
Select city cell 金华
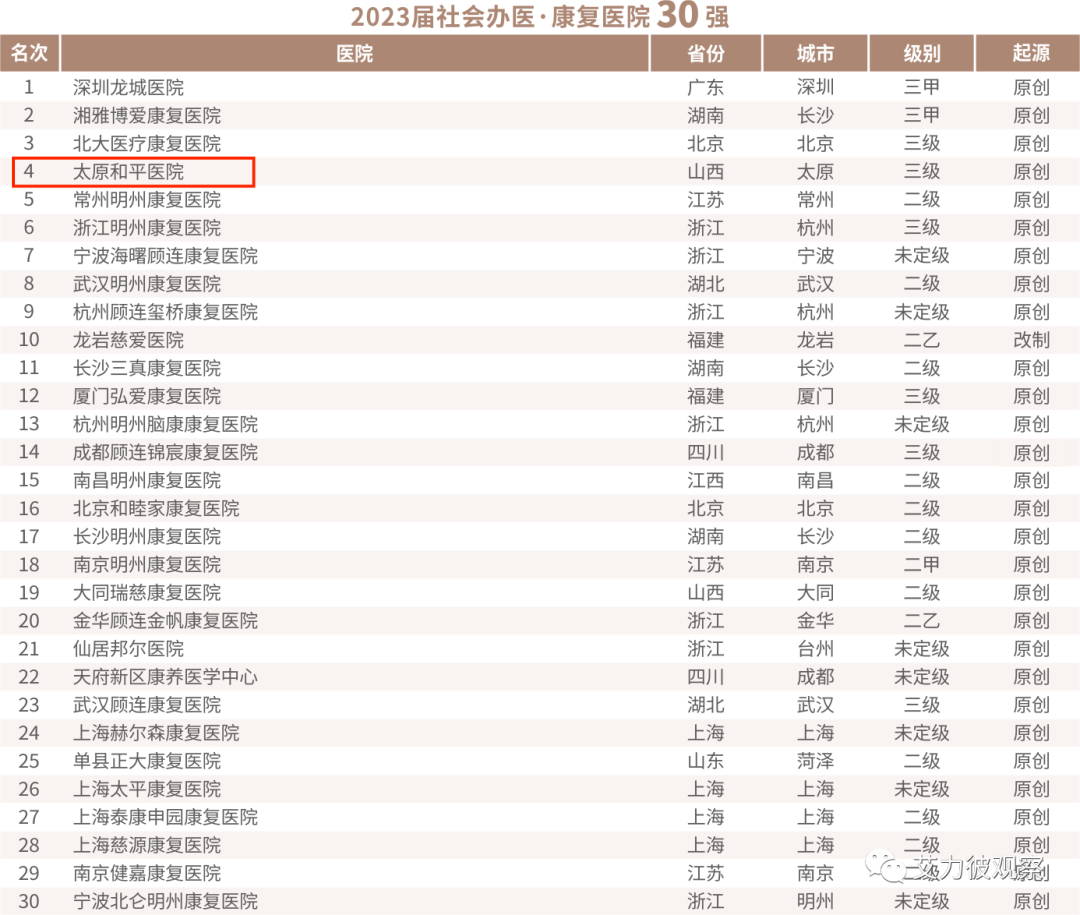(816, 621)
